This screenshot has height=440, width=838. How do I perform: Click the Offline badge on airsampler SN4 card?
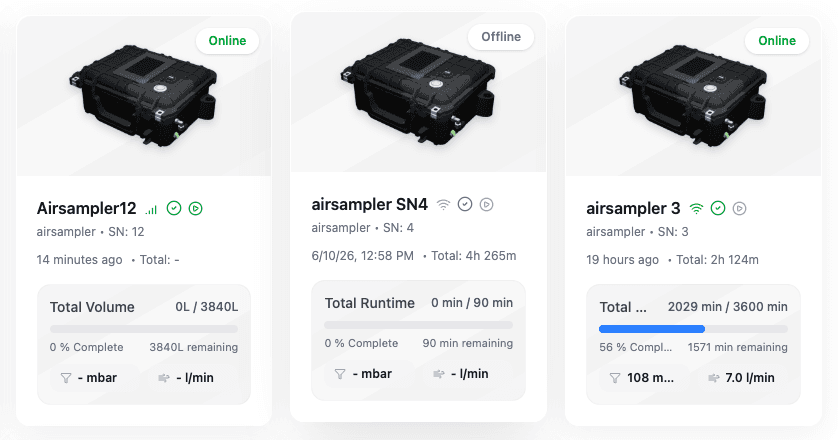click(x=501, y=37)
